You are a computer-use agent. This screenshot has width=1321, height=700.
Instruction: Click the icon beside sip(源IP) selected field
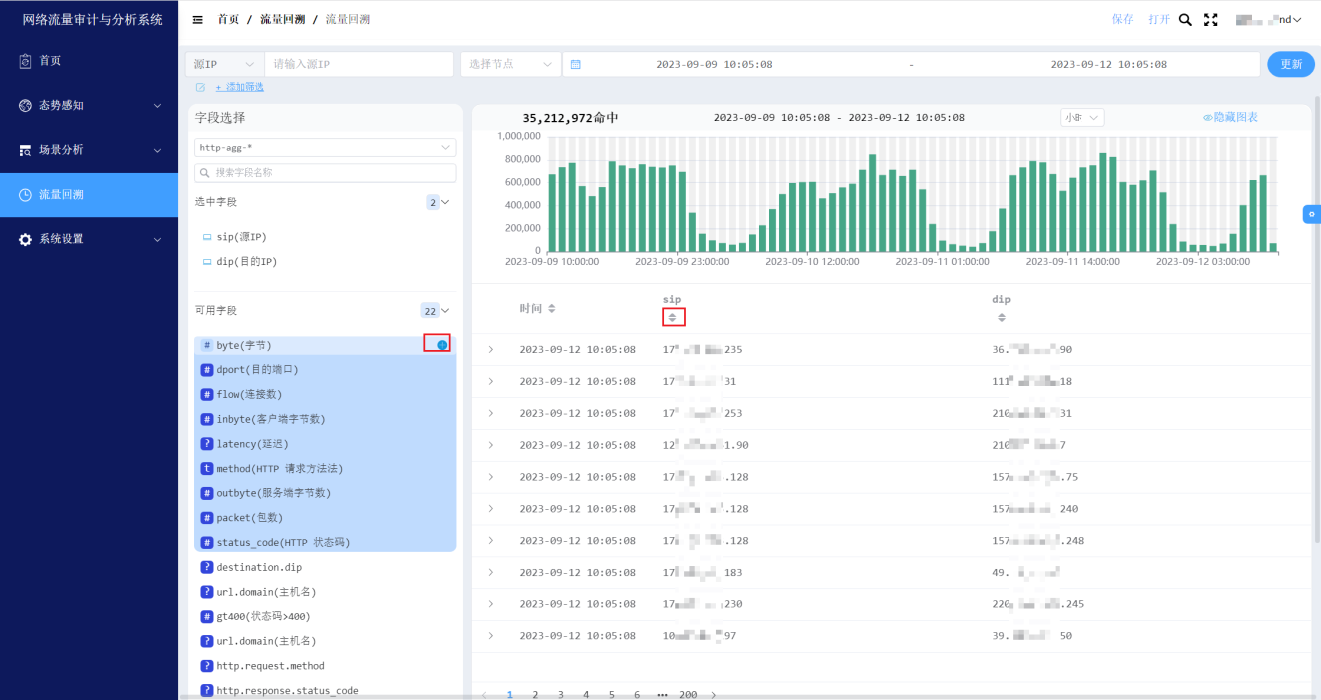click(x=207, y=237)
